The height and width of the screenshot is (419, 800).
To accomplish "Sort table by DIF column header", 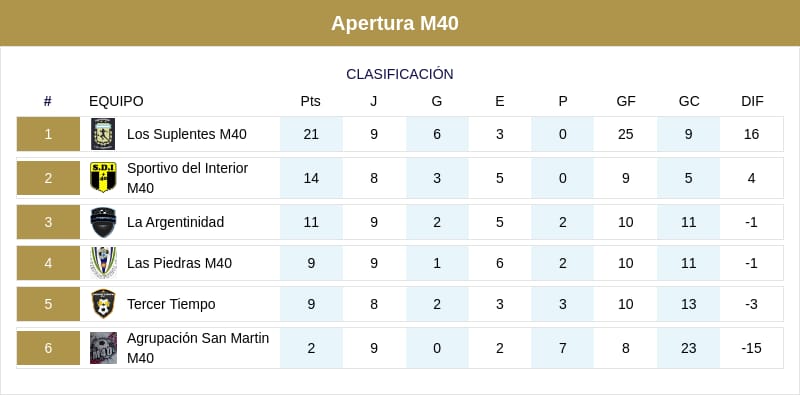I will click(752, 101).
